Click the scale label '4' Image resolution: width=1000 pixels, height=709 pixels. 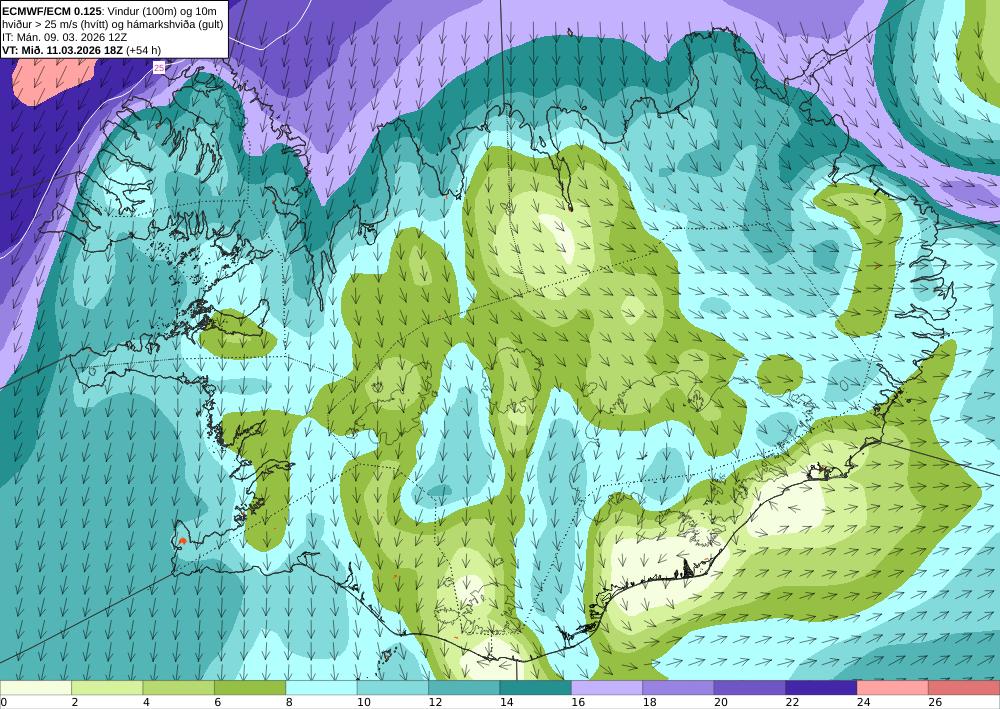pos(146,702)
